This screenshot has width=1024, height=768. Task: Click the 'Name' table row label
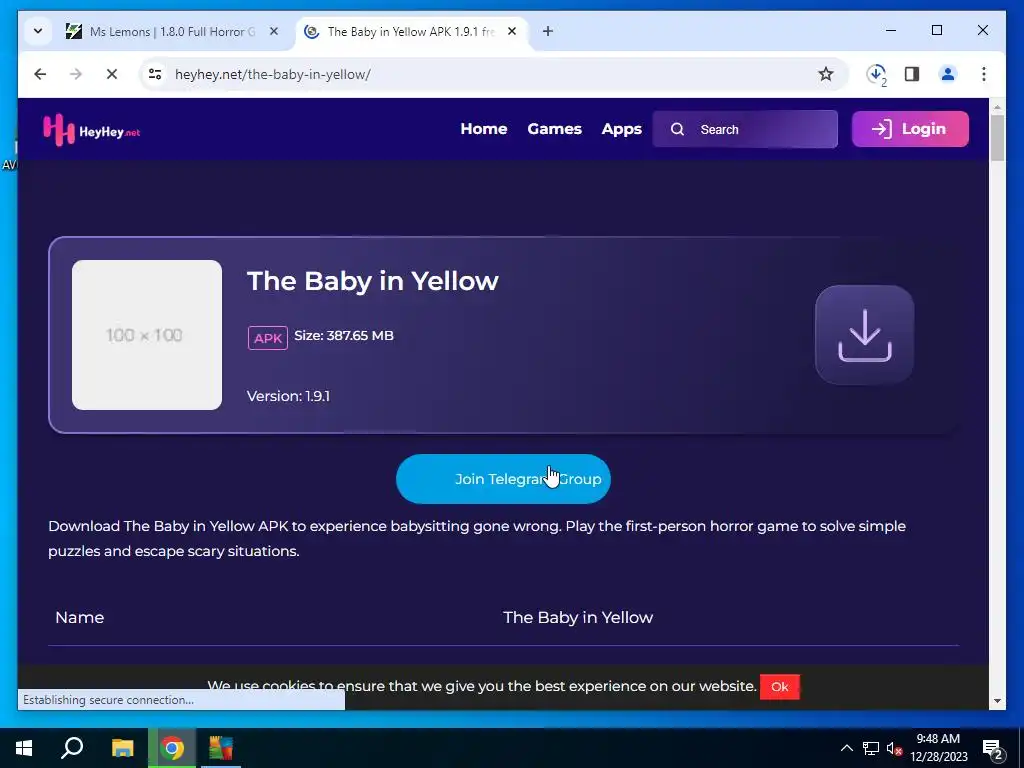(x=80, y=617)
